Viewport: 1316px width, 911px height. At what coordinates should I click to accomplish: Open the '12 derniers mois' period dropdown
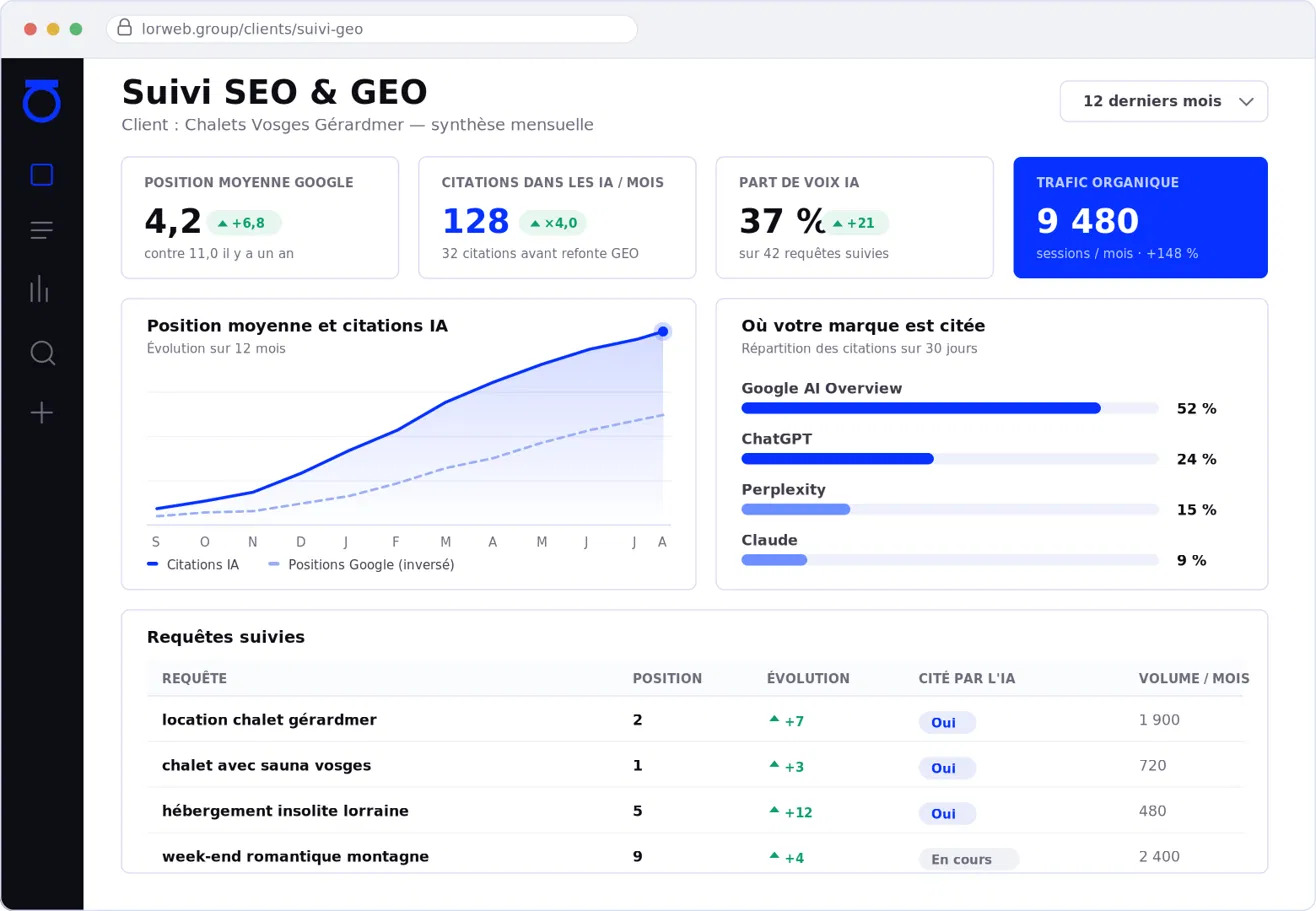1164,101
